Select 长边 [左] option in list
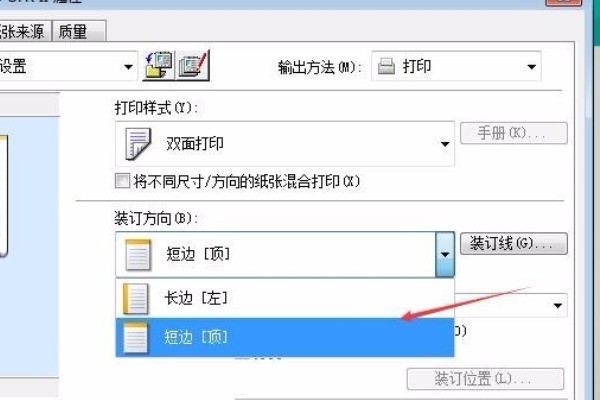Image resolution: width=600 pixels, height=400 pixels. [285, 298]
